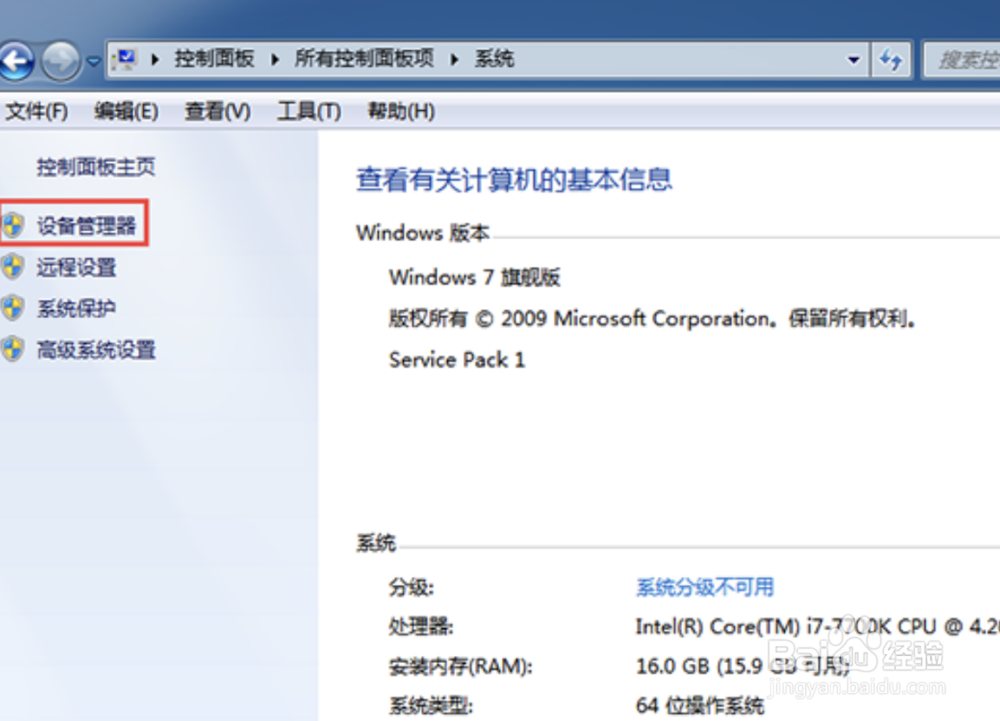The width and height of the screenshot is (1000, 721).
Task: Select the 16.0 GB RAM value
Action: (743, 666)
